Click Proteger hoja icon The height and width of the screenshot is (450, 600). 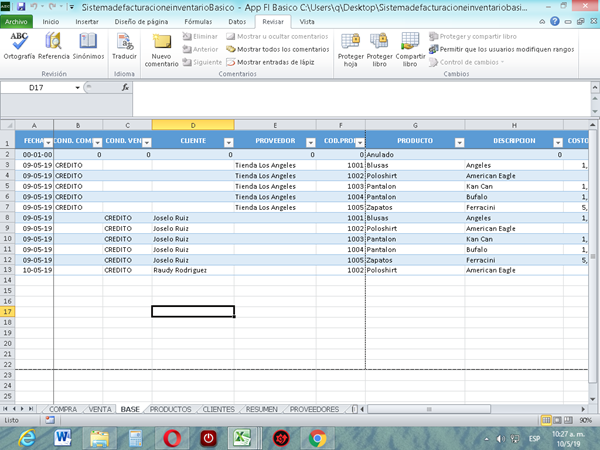pyautogui.click(x=351, y=48)
